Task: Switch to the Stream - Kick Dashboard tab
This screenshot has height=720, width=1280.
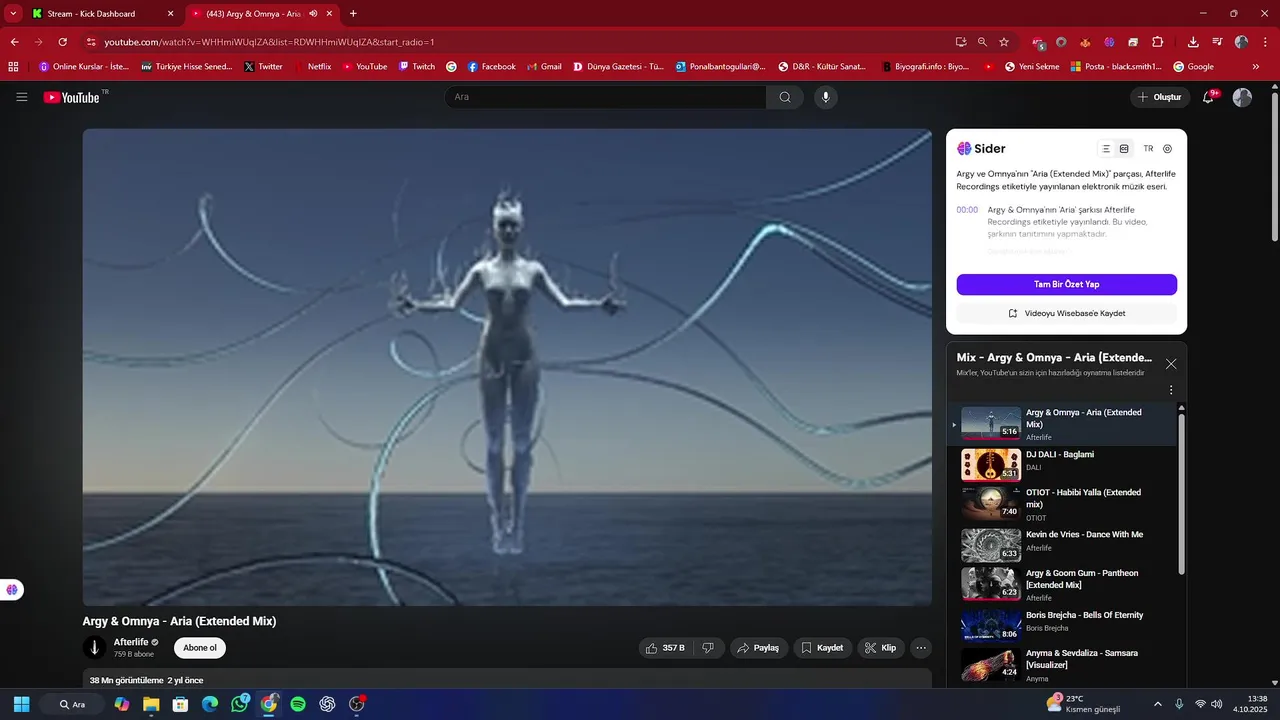Action: (x=102, y=14)
